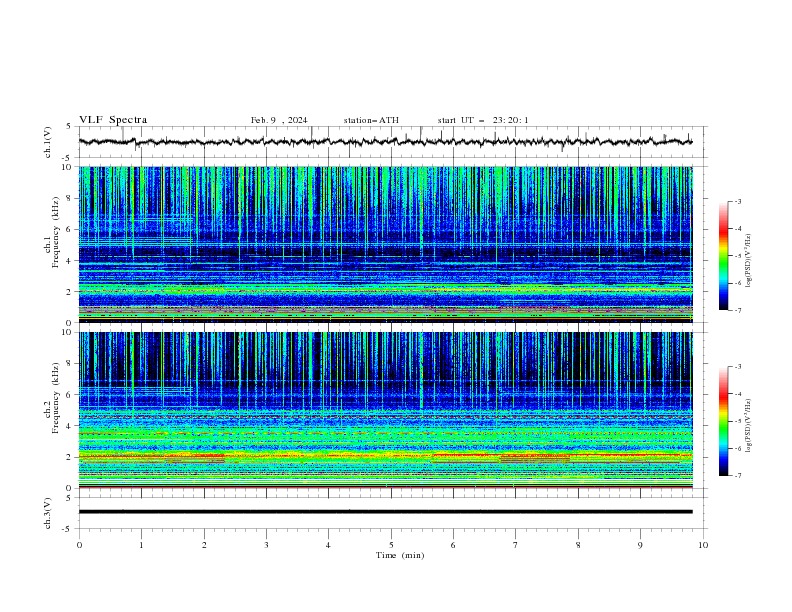Screen dimensions: 792x612
Task: Click the time axis tick label "3"
Action: click(x=266, y=545)
